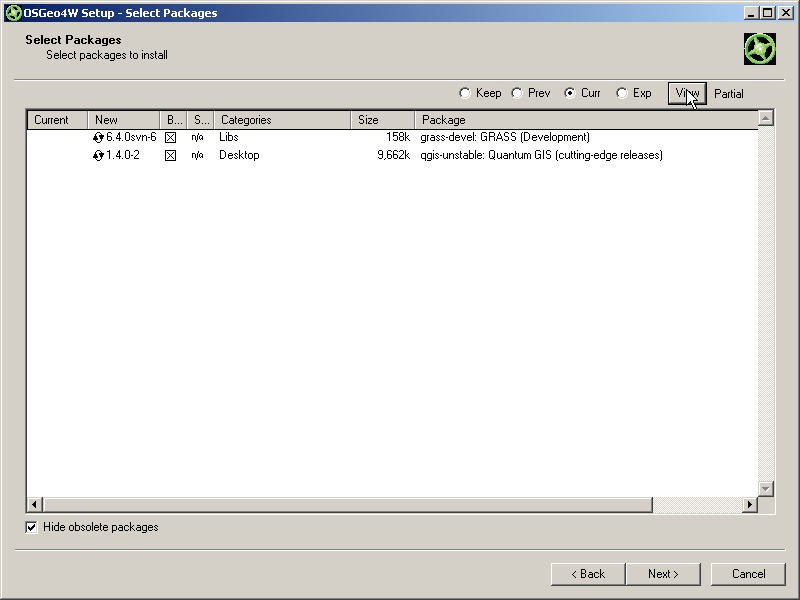The image size is (800, 600).
Task: Click the Partial view mode label
Action: [729, 94]
